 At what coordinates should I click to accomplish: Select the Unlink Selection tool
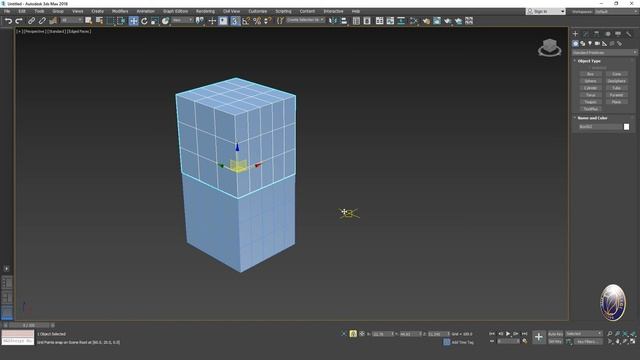42,21
